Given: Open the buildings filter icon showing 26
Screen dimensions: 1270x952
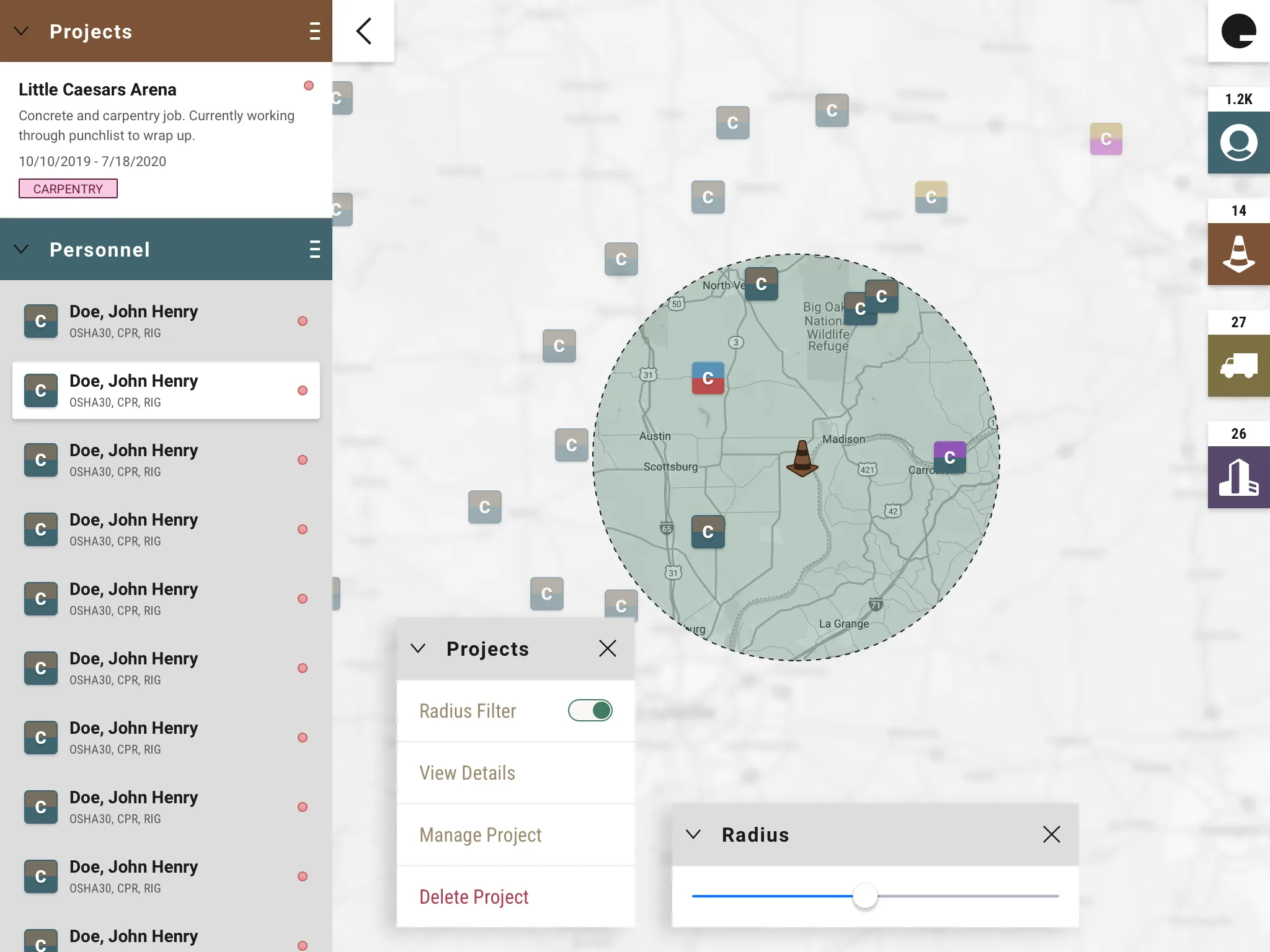Looking at the screenshot, I should click(1238, 477).
